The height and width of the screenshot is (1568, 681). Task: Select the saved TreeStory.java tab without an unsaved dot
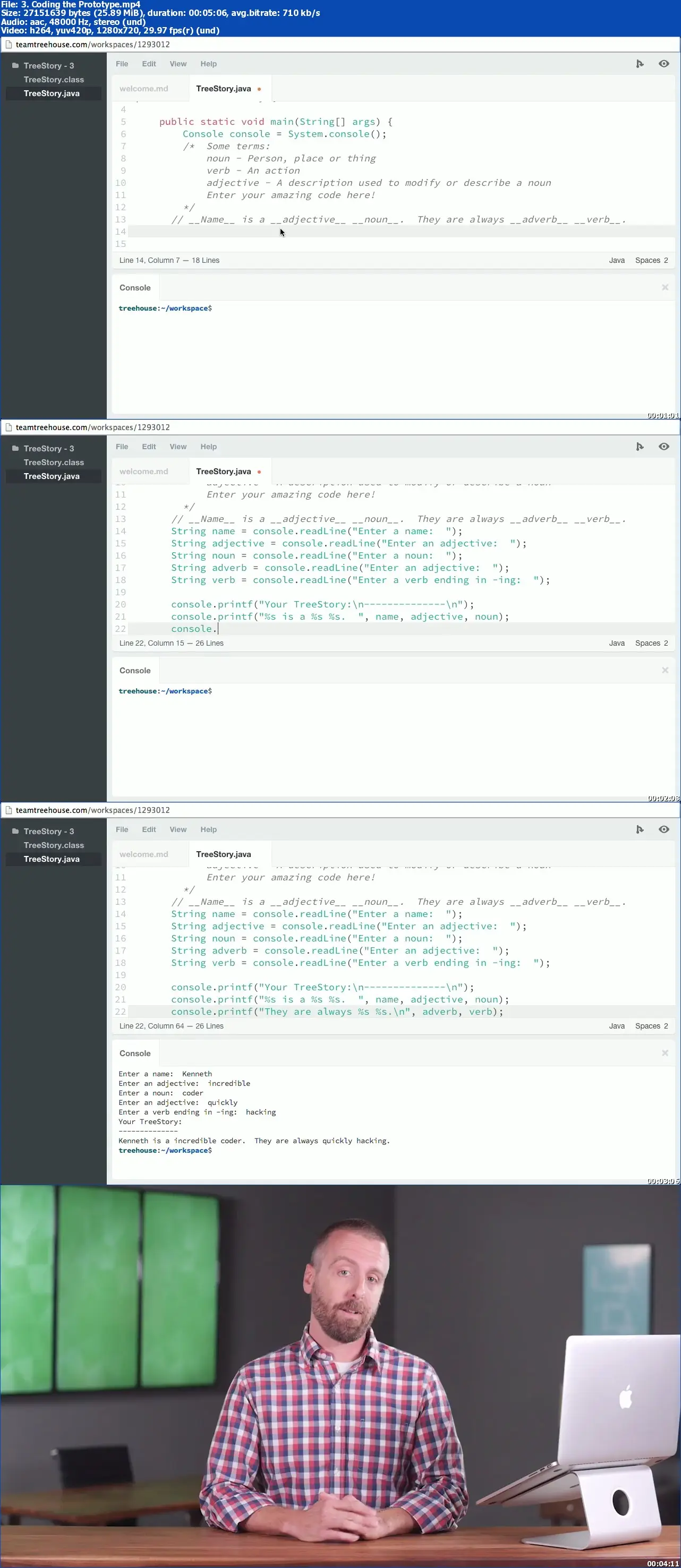coord(224,854)
